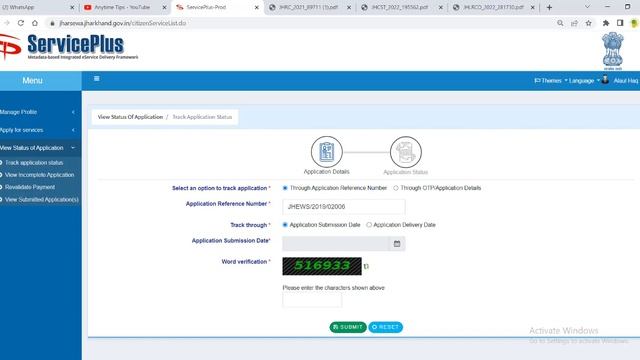The width and height of the screenshot is (640, 360).
Task: Open the browser side panel icon
Action: (620, 23)
